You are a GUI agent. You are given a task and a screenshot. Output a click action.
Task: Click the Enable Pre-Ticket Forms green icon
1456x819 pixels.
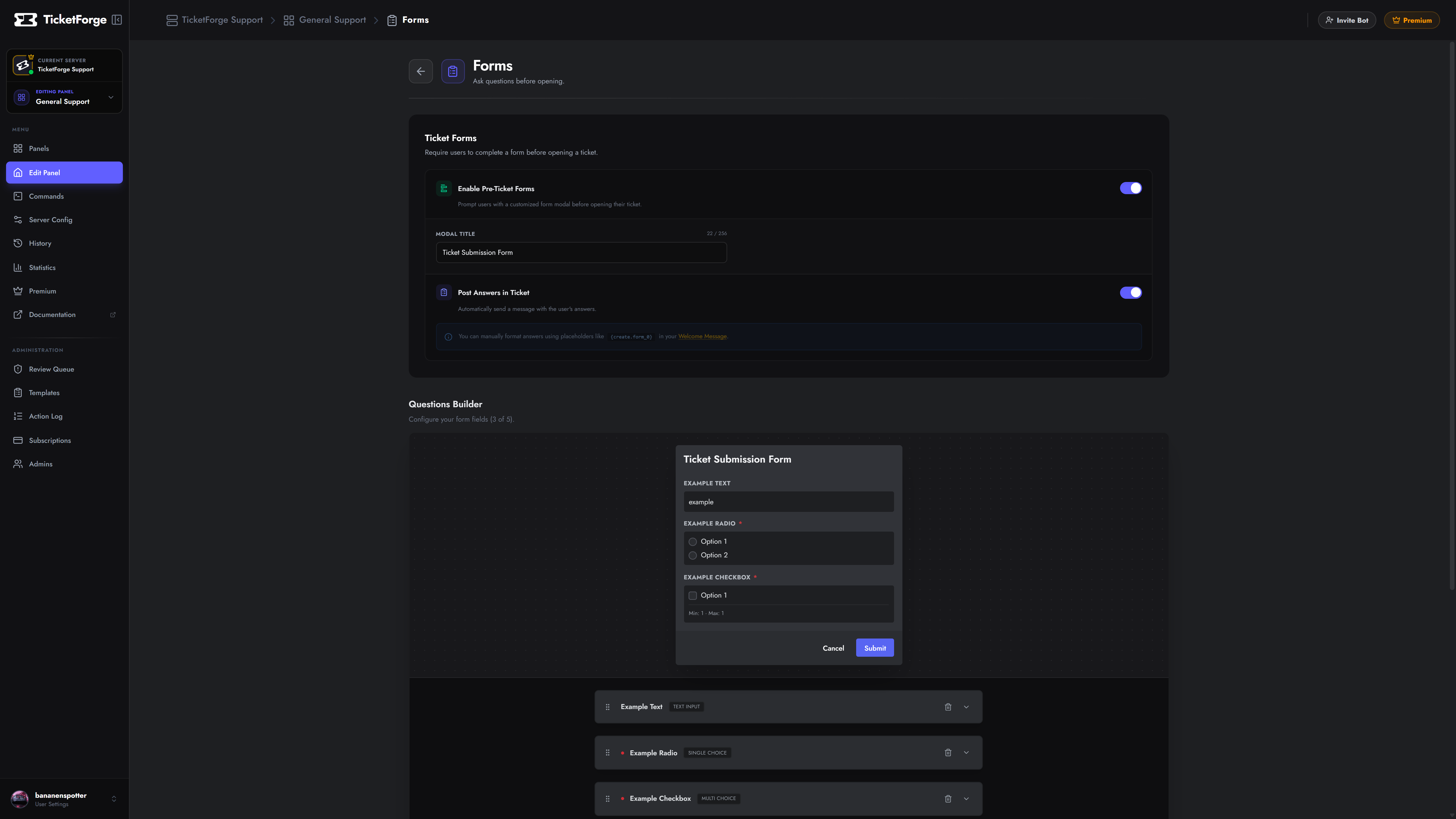pos(444,188)
